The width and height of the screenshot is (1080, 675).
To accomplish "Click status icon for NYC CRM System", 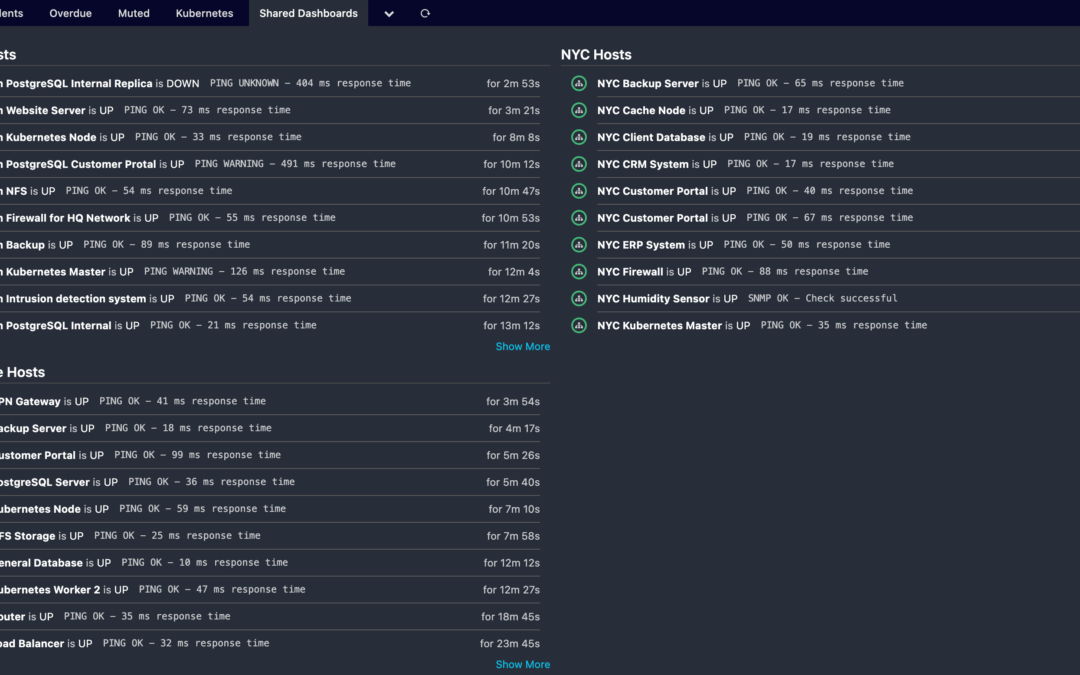I will click(579, 164).
